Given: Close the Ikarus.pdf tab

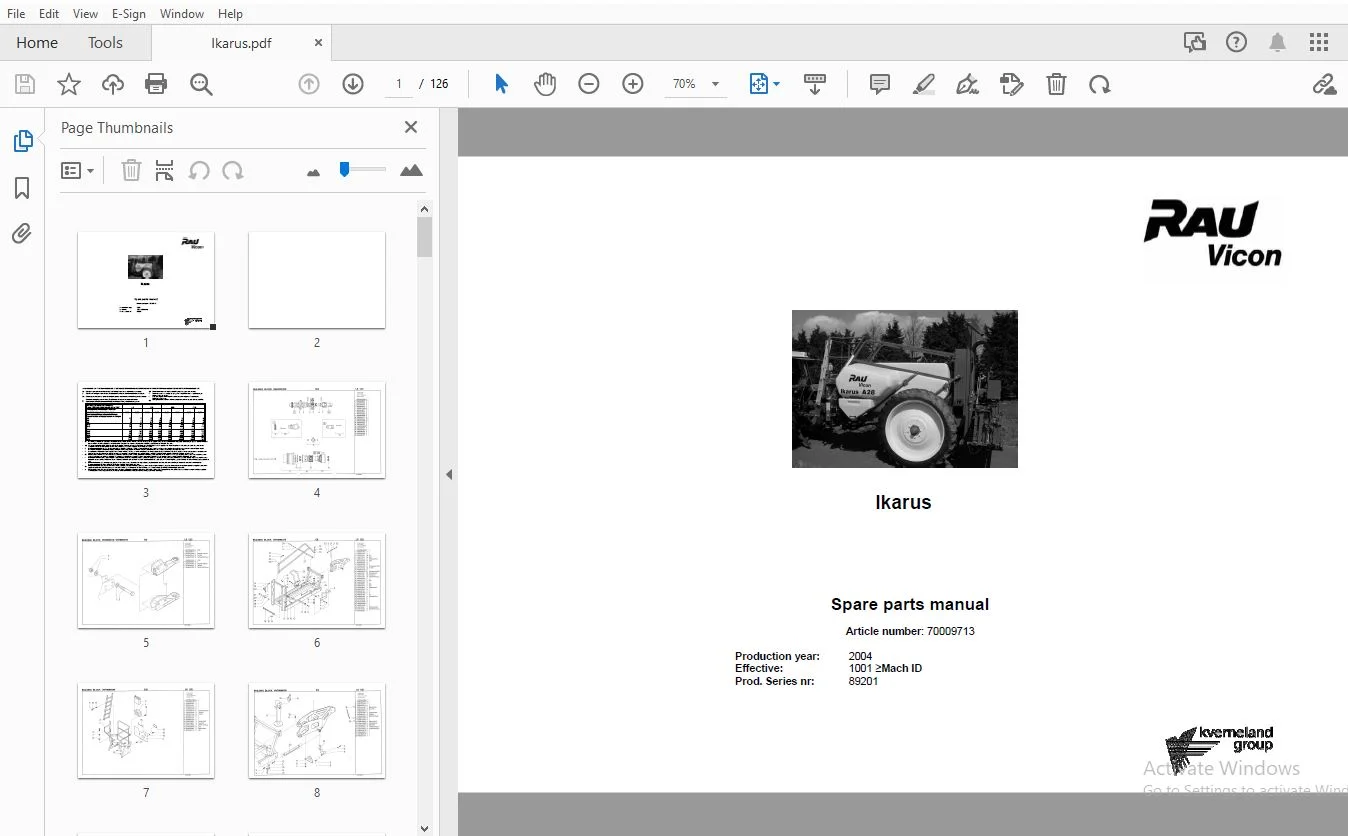Looking at the screenshot, I should point(318,43).
